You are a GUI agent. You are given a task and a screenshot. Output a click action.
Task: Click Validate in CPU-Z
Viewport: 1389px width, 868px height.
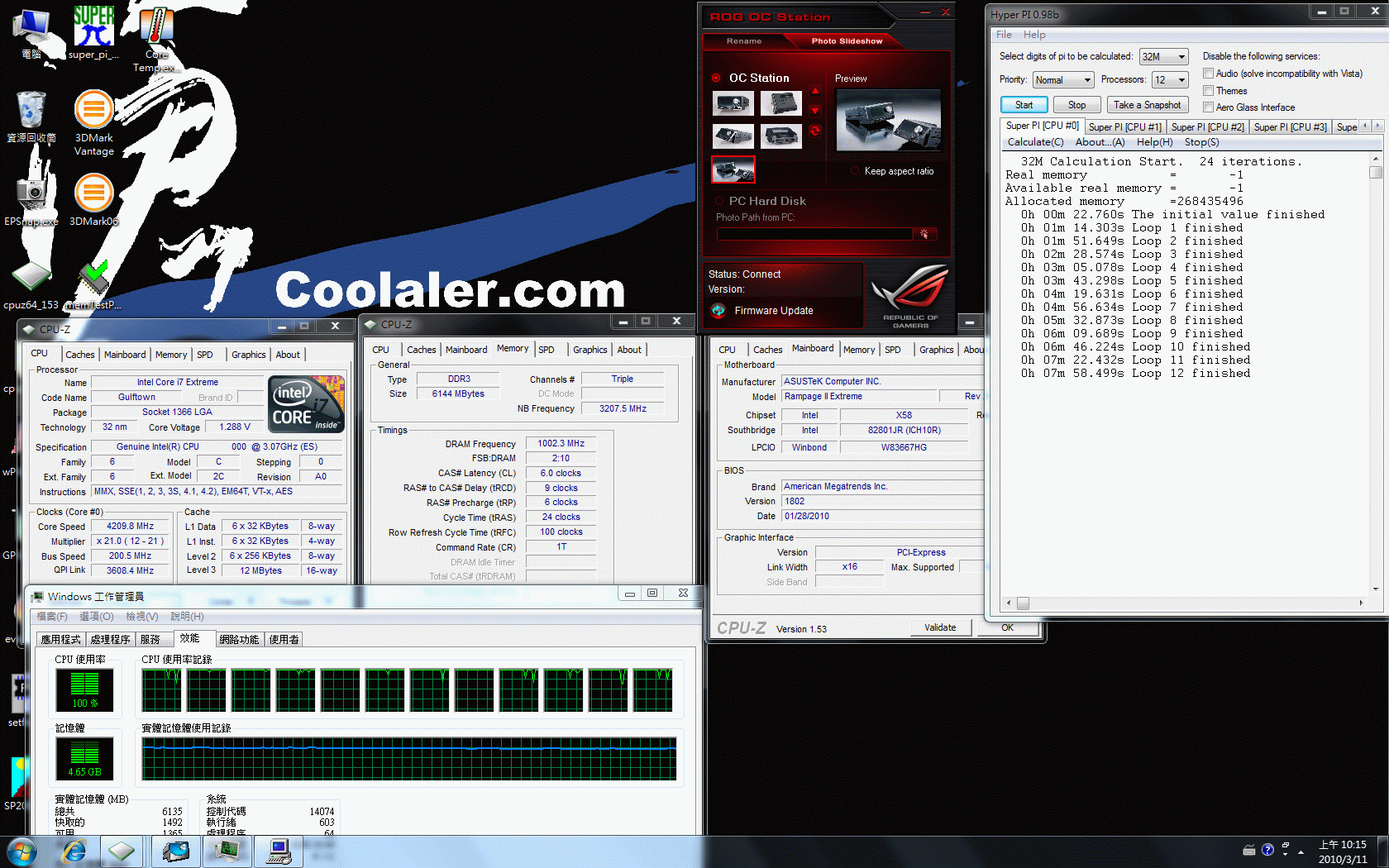point(940,627)
